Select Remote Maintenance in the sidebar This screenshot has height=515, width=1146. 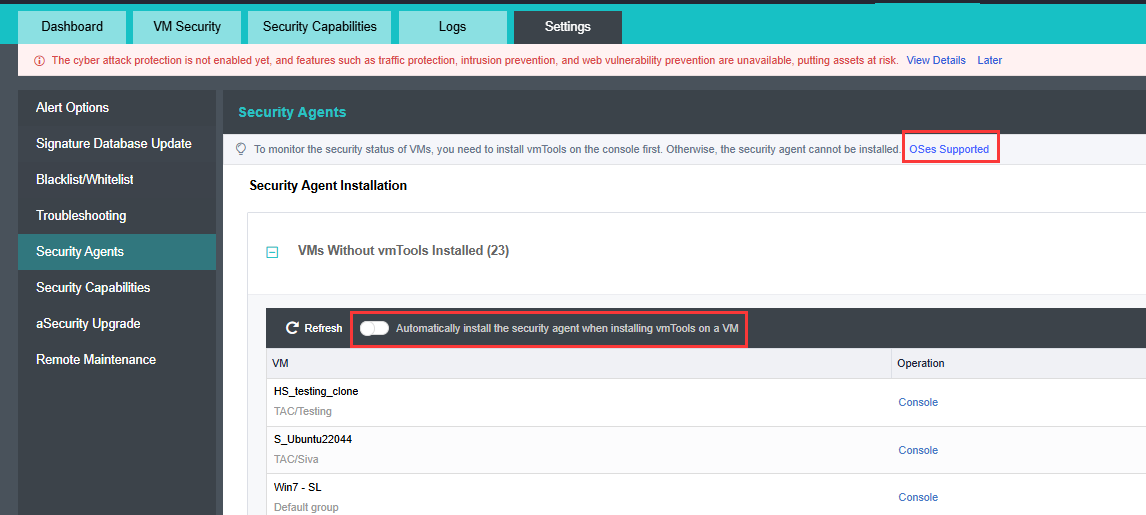click(x=96, y=359)
